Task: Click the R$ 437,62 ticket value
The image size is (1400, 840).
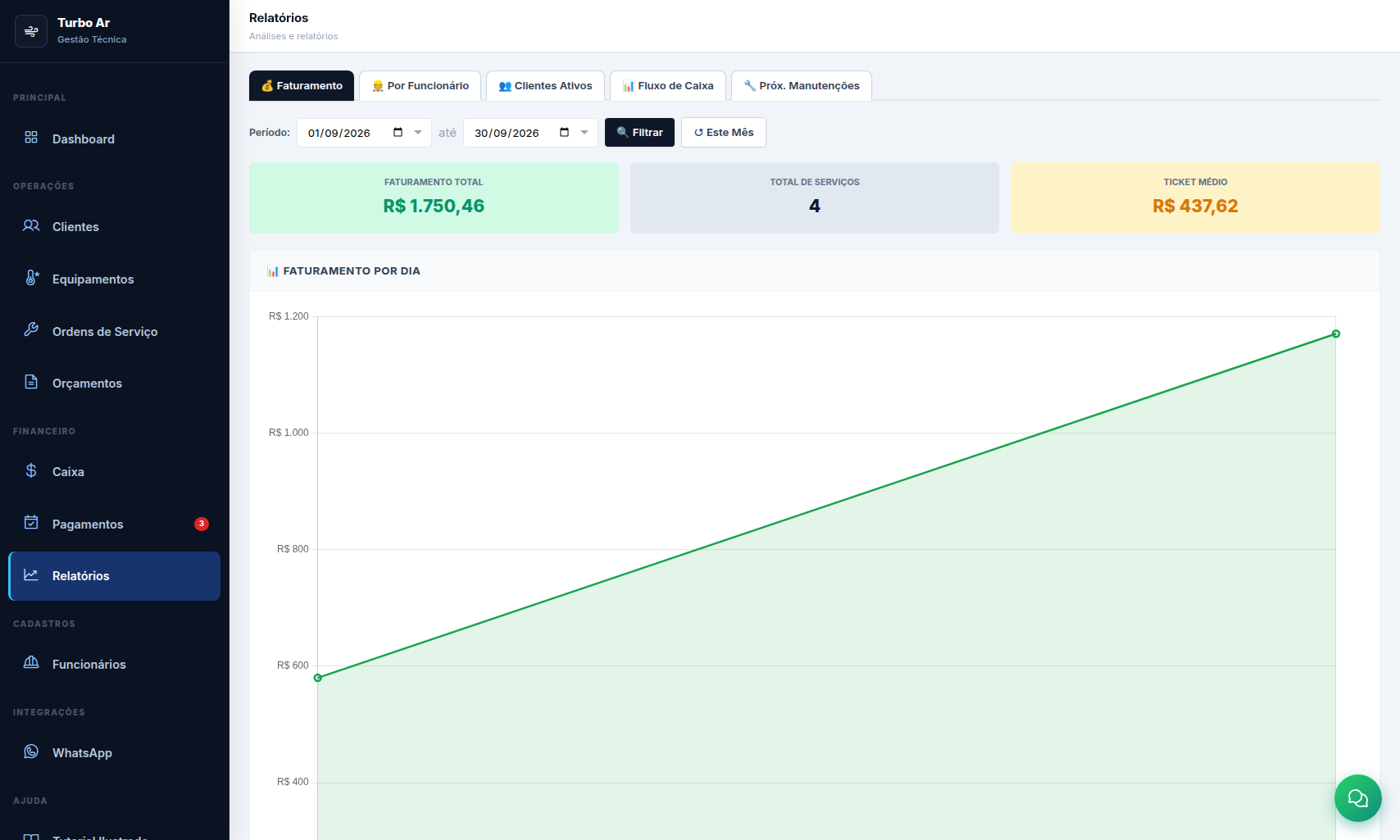Action: tap(1195, 206)
